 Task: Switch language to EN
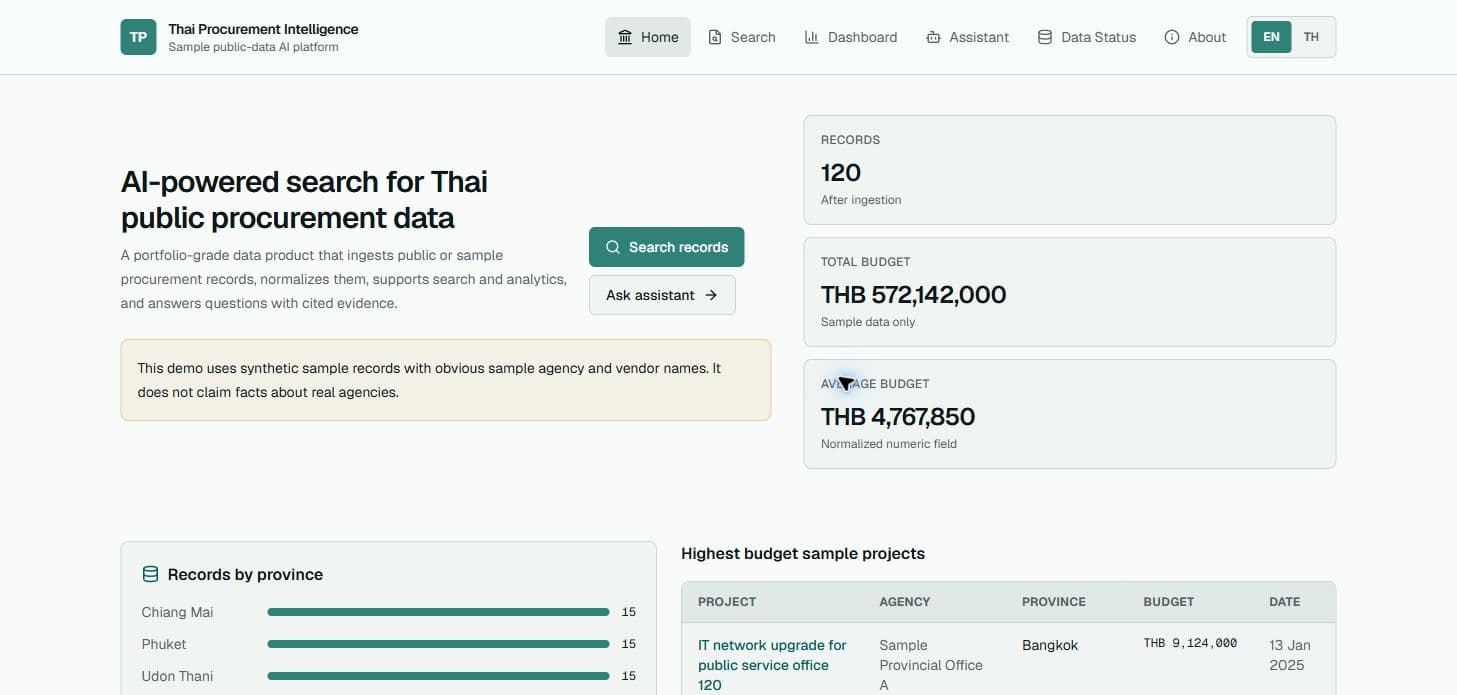pos(1271,37)
